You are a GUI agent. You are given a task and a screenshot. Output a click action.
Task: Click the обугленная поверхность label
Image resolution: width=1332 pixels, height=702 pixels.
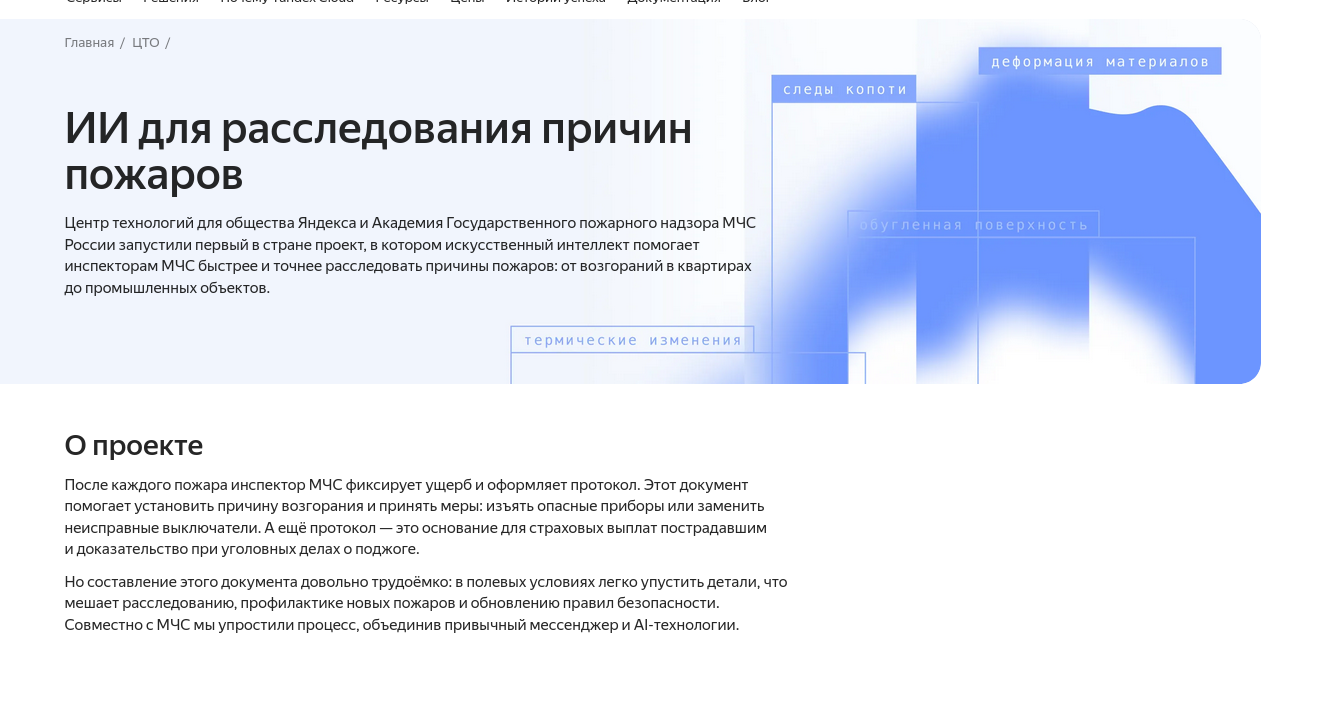point(973,224)
